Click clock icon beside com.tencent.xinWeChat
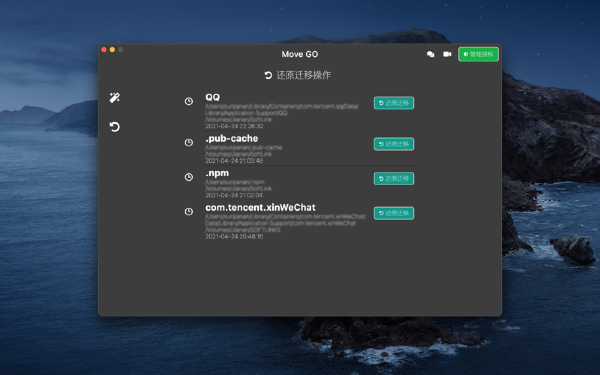The height and width of the screenshot is (375, 600). (189, 211)
